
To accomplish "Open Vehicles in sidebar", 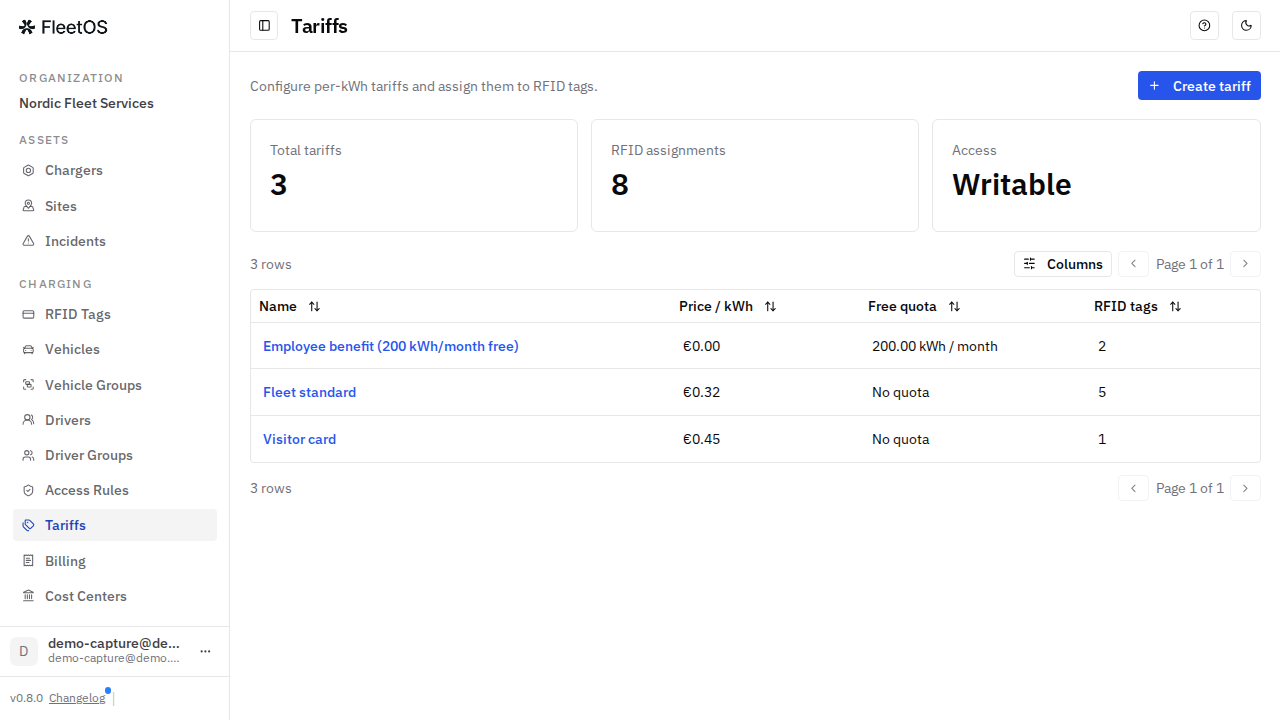I will 115,349.
